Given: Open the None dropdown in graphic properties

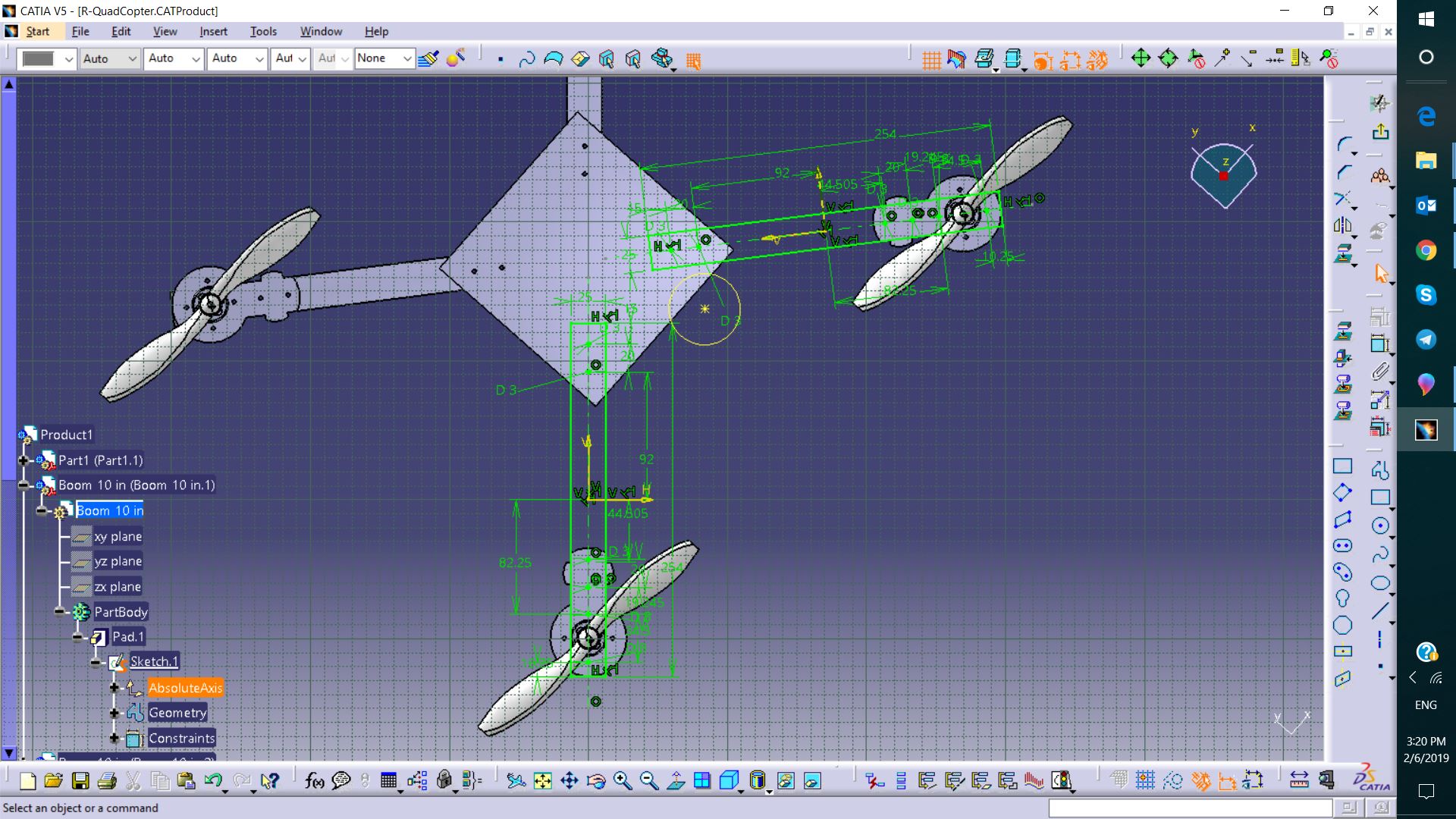Looking at the screenshot, I should click(x=406, y=58).
